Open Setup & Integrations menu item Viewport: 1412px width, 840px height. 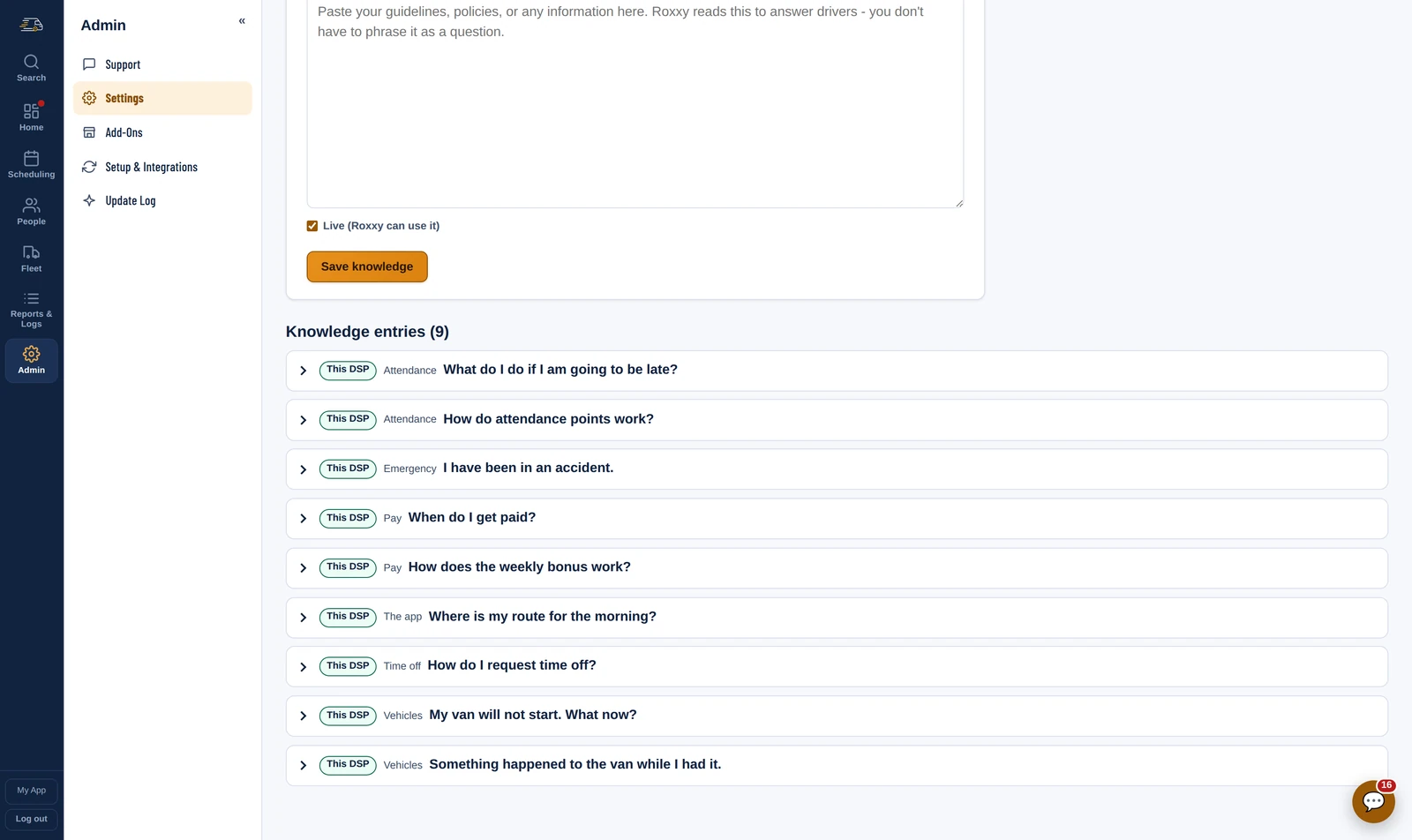point(162,167)
